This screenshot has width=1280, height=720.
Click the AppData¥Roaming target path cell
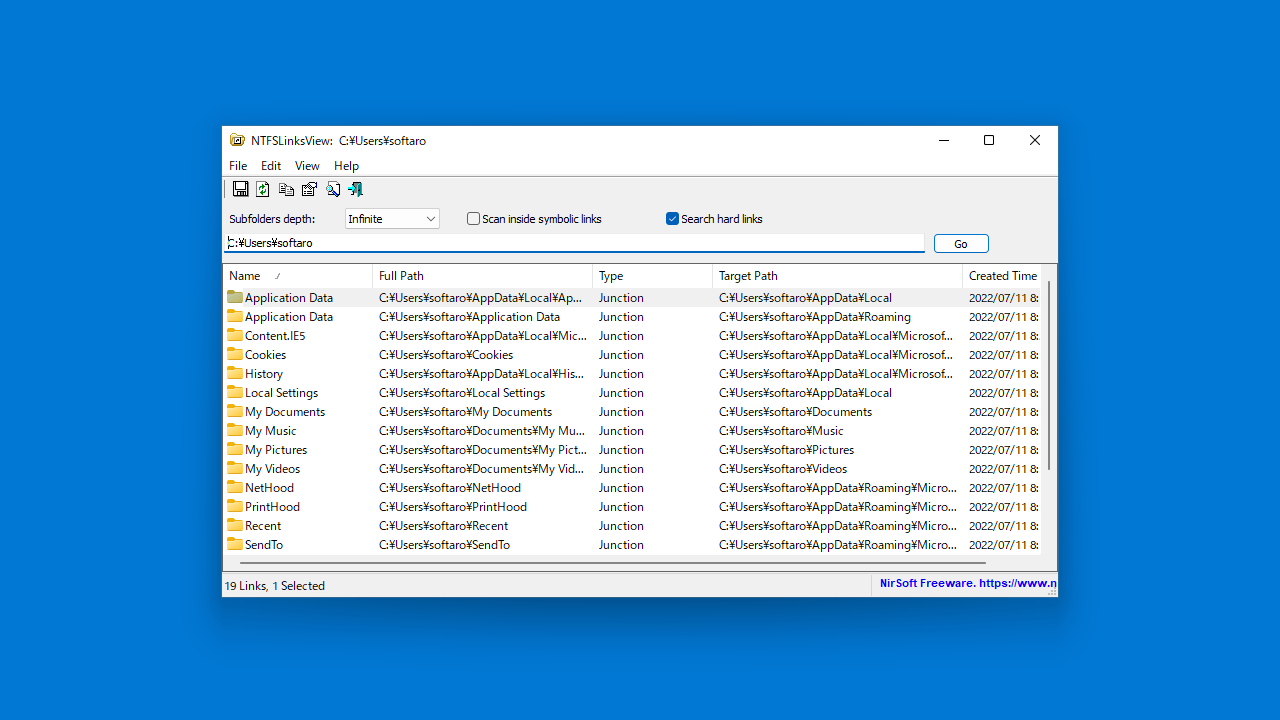pos(815,317)
